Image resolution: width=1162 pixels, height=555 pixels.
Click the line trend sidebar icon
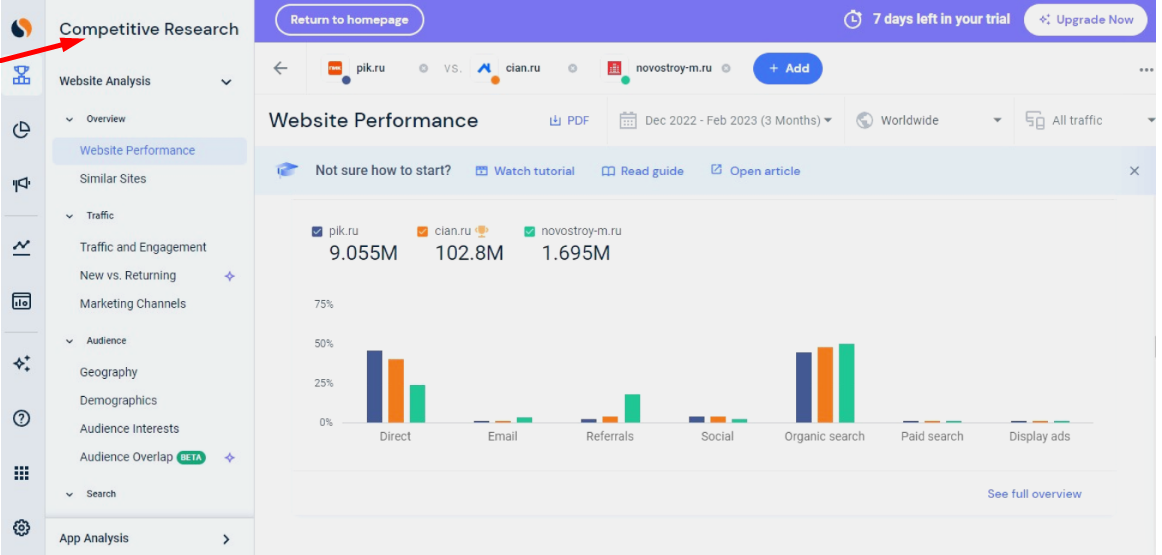point(21,247)
